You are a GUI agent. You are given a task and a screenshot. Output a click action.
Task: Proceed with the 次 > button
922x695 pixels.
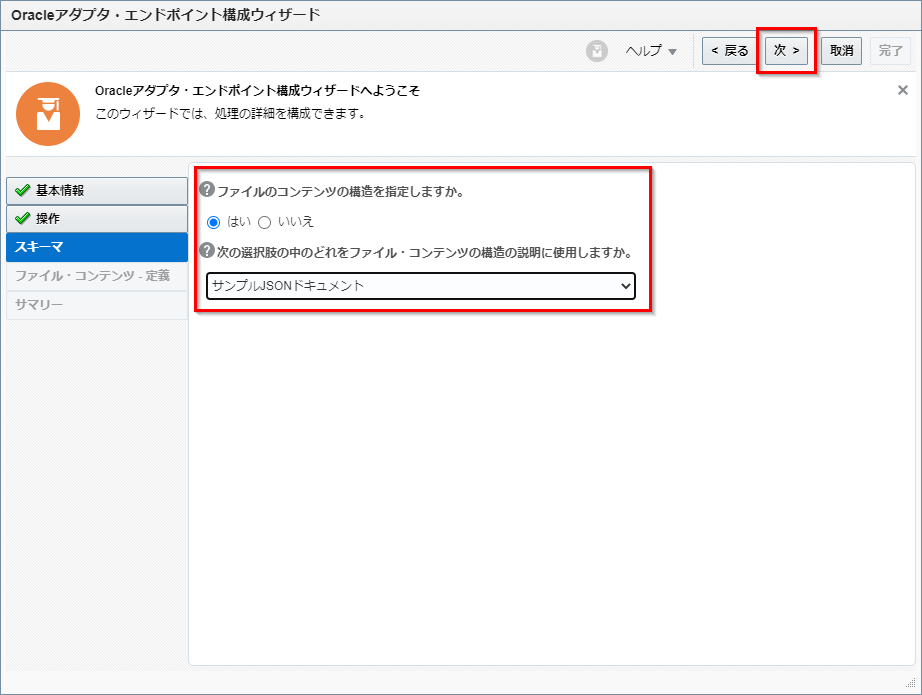[786, 51]
